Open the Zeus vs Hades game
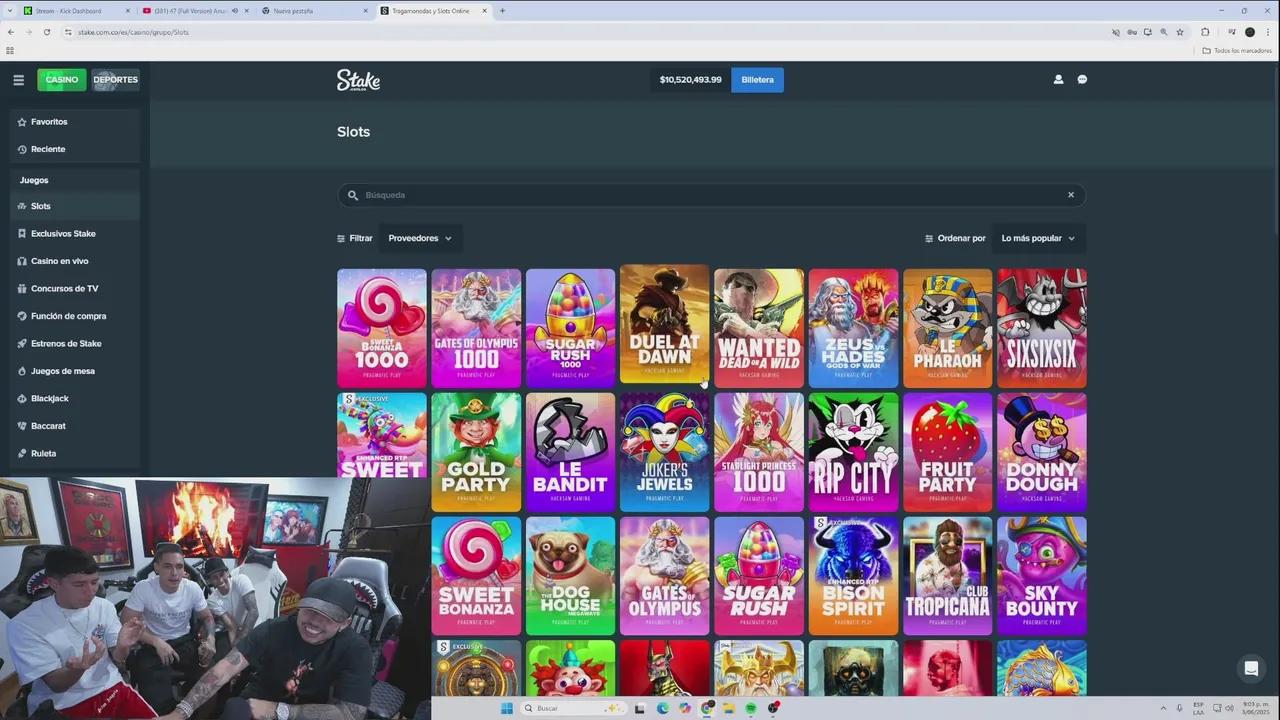The height and width of the screenshot is (720, 1280). pos(853,328)
